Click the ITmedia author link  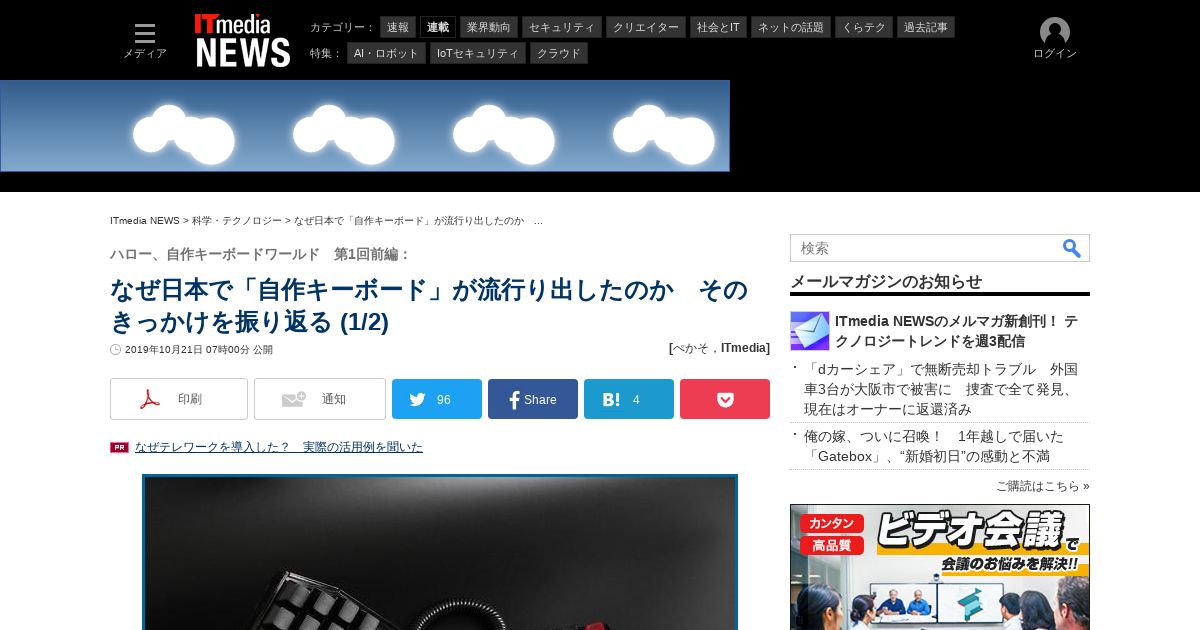point(744,348)
